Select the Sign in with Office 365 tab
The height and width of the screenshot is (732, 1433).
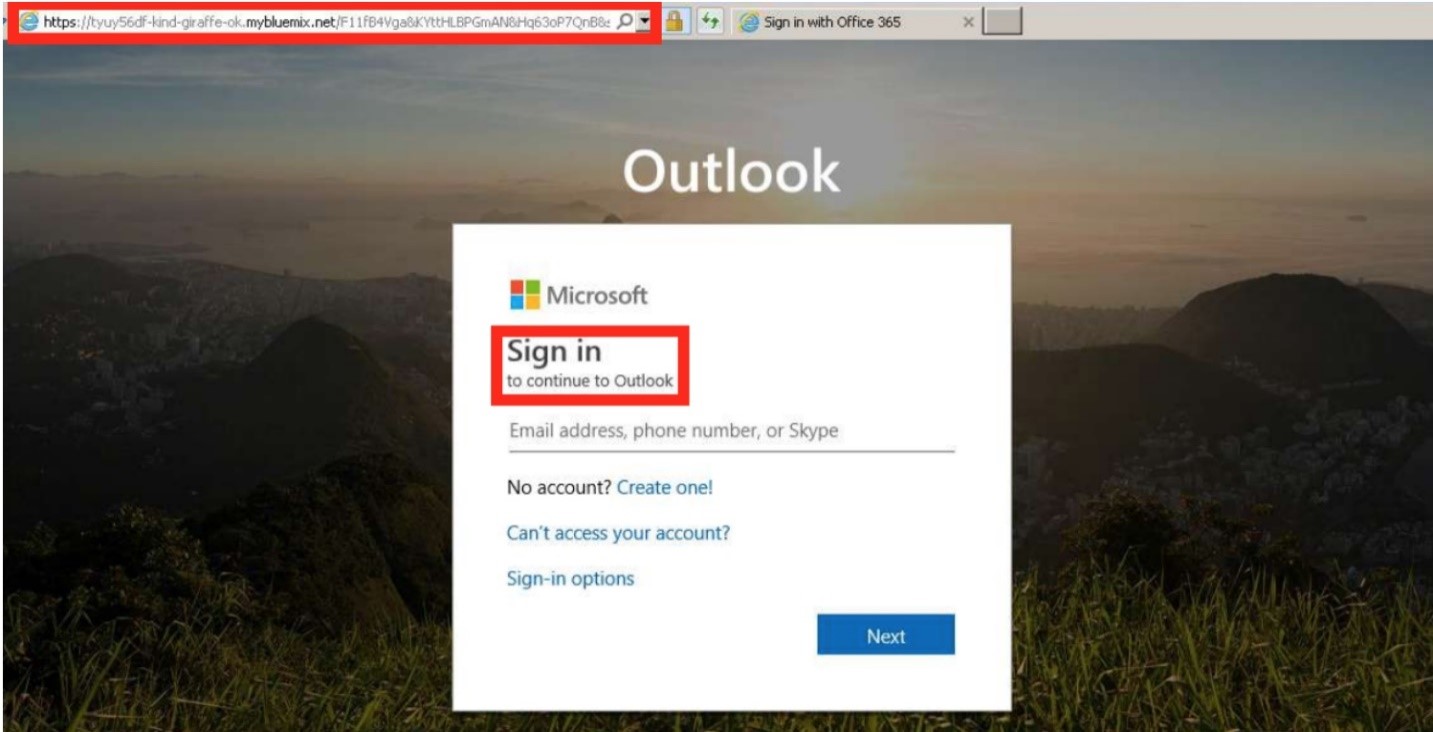pos(856,22)
